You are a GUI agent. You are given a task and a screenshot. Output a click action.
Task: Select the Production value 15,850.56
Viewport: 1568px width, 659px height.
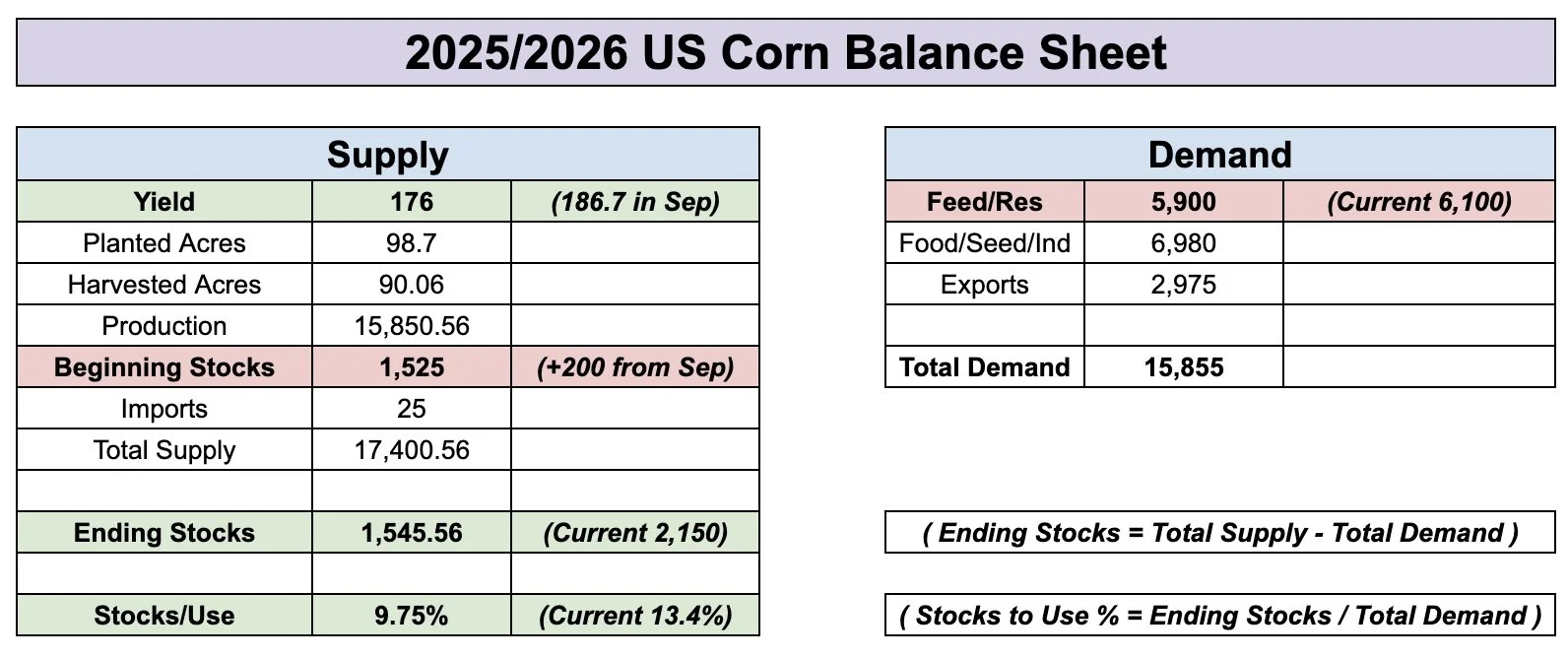click(x=412, y=326)
